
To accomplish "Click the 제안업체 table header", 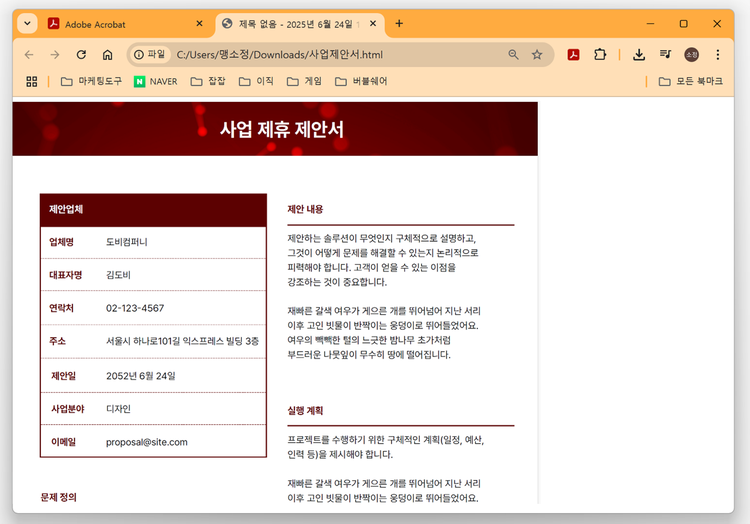I will coord(153,210).
